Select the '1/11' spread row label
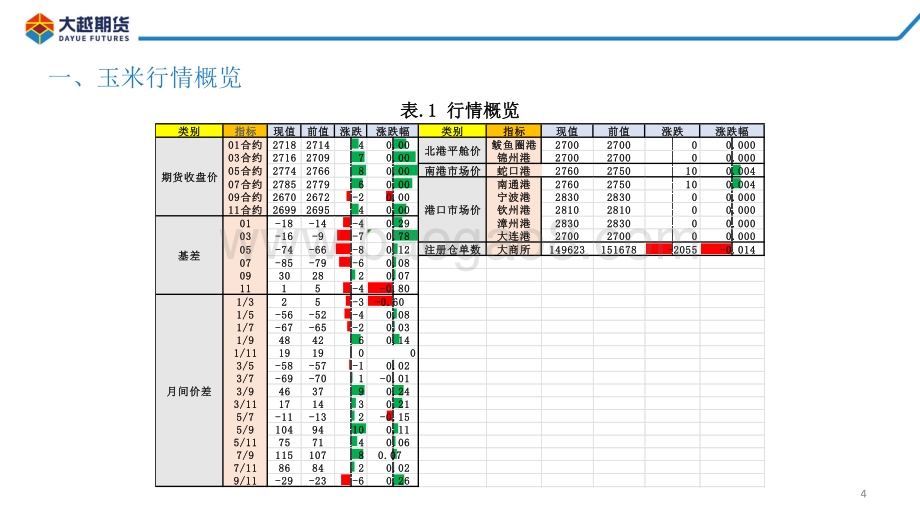The width and height of the screenshot is (920, 518). [245, 353]
